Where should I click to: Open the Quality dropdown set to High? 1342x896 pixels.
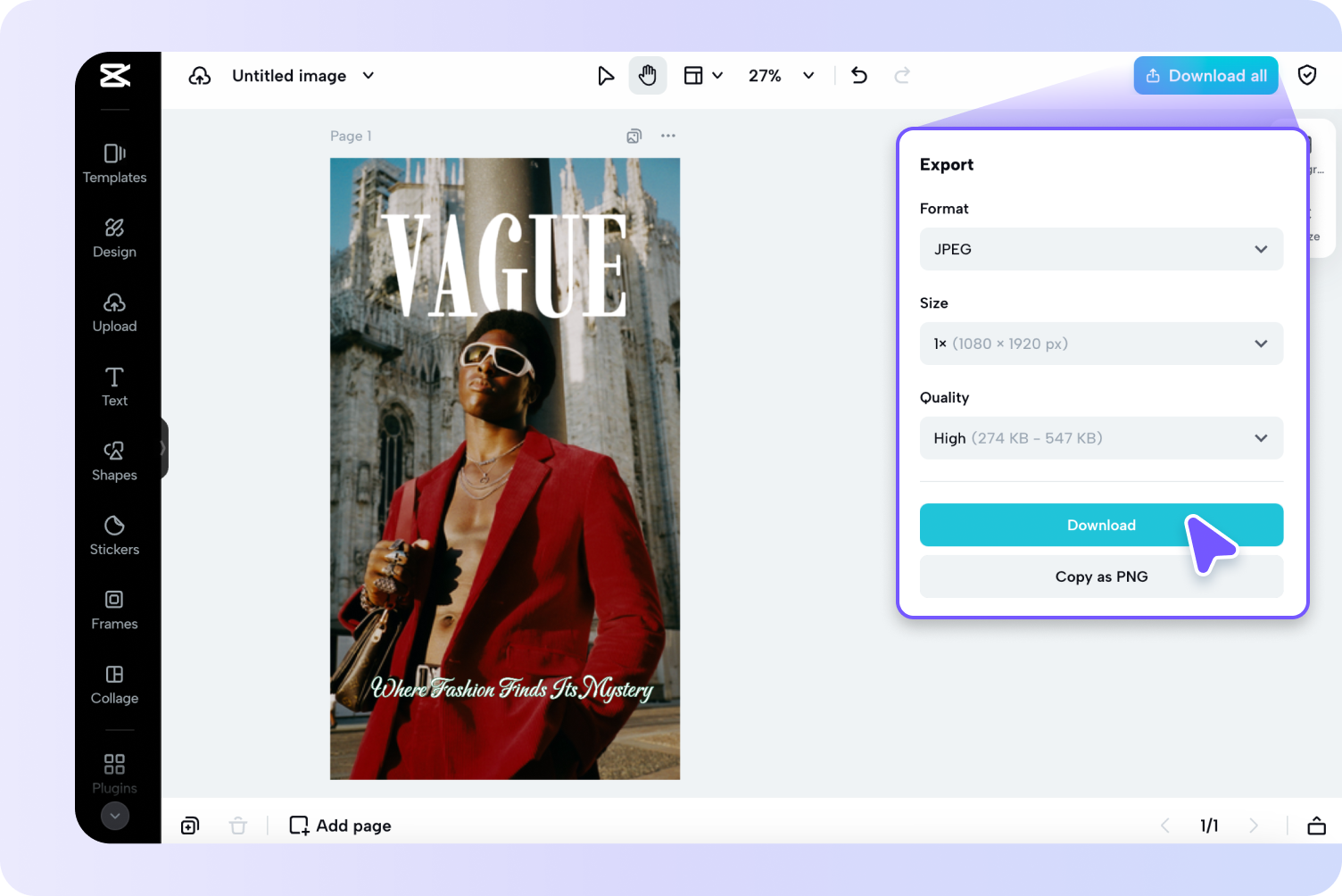tap(1101, 438)
